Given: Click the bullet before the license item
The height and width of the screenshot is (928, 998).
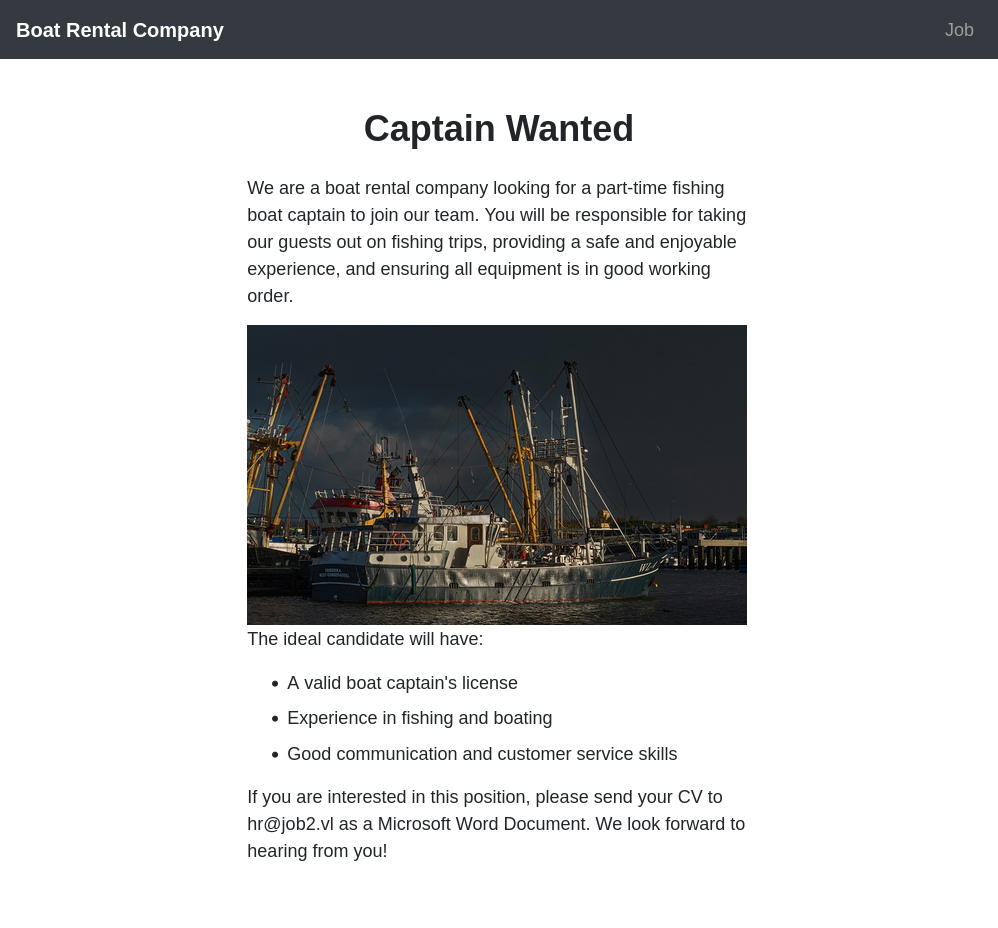Looking at the screenshot, I should click(x=275, y=684).
